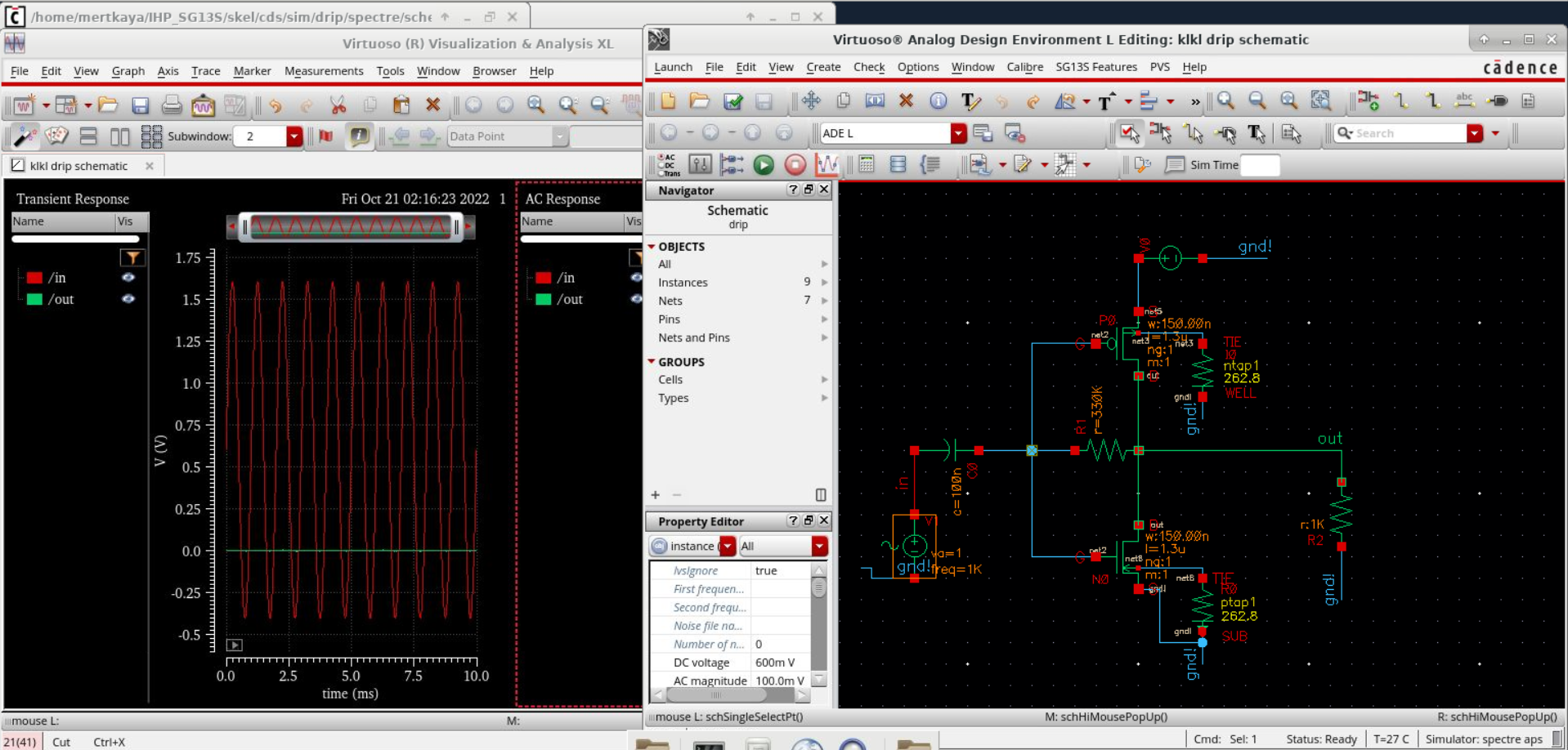This screenshot has height=750, width=1568.
Task: Click the DC voltage value 600m V
Action: pos(775,663)
